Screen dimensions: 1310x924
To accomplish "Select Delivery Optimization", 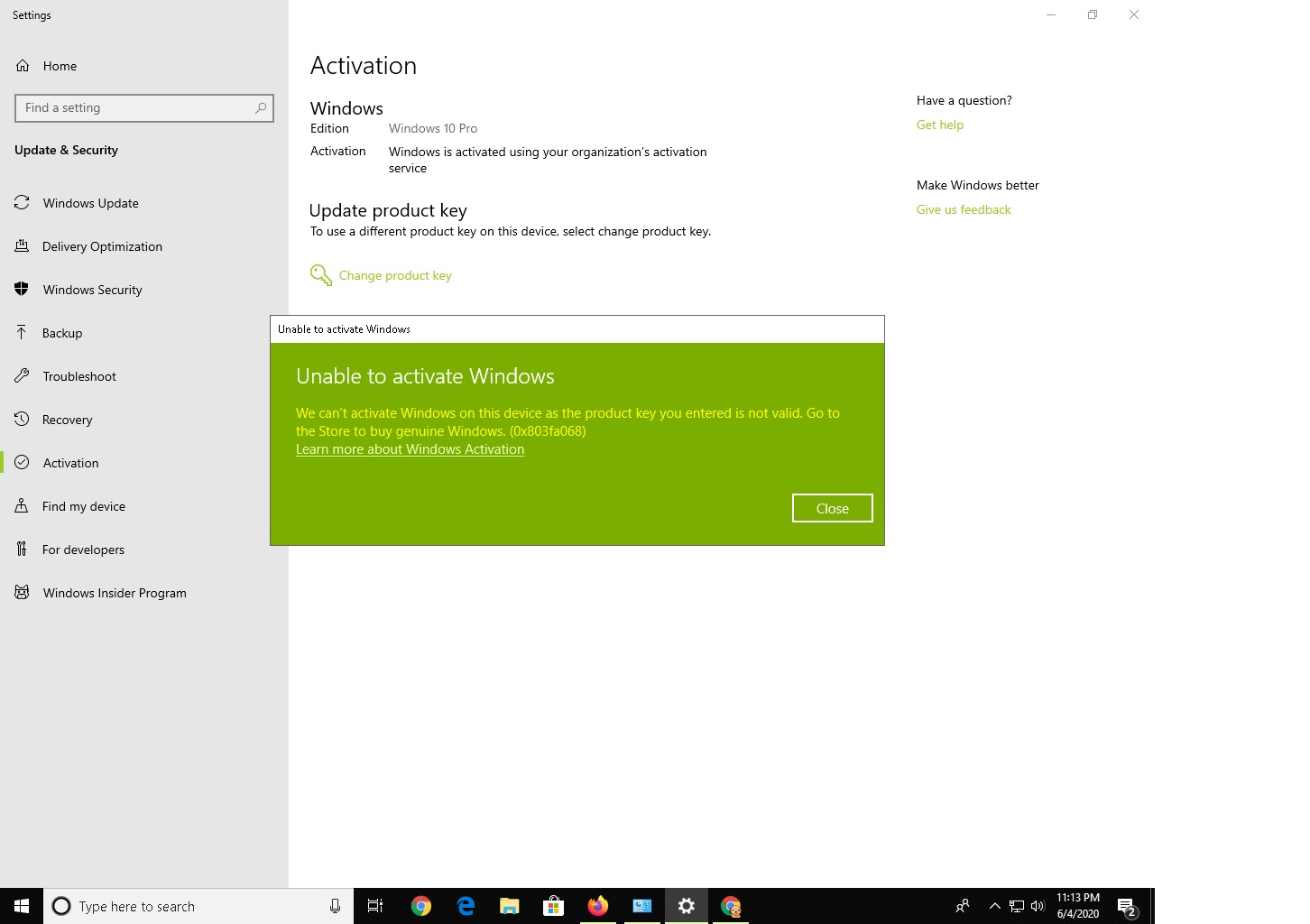I will [x=102, y=246].
